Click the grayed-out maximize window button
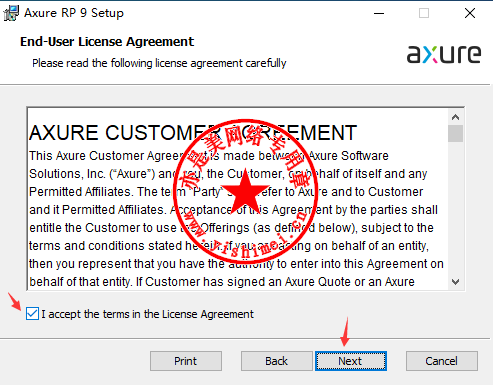 [x=424, y=13]
